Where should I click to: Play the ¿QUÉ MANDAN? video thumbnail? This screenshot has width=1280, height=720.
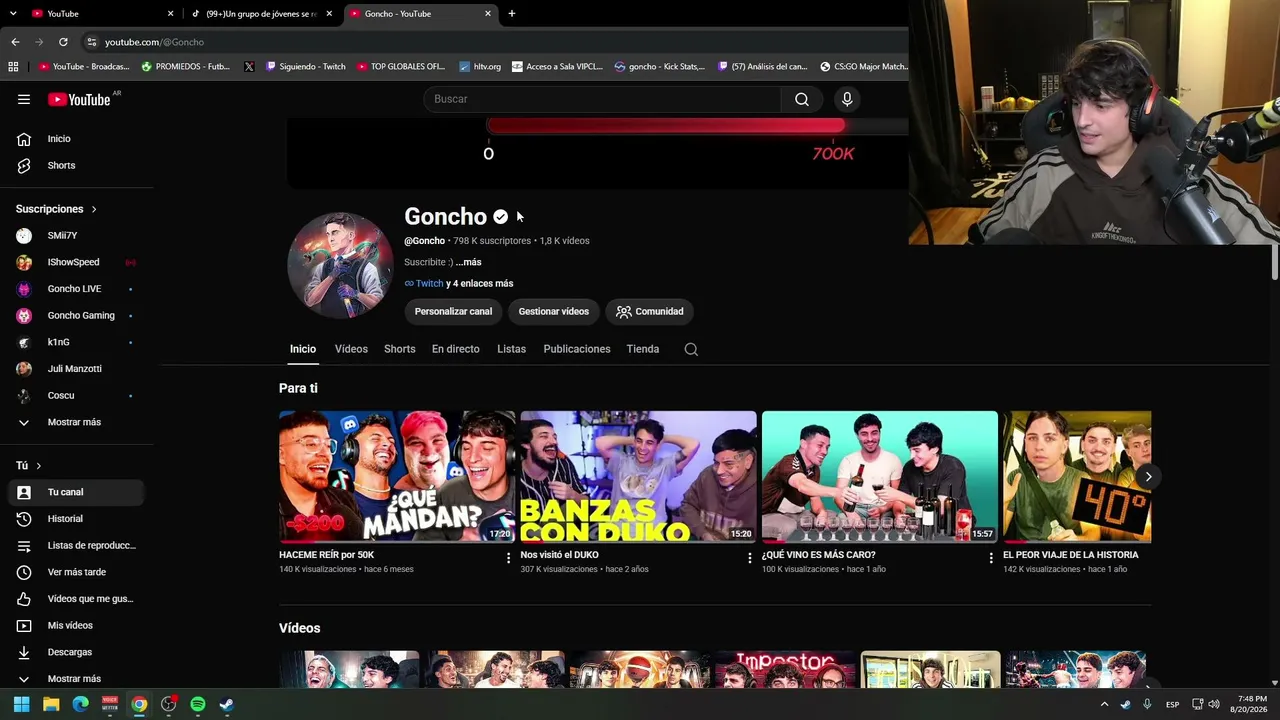pos(397,476)
